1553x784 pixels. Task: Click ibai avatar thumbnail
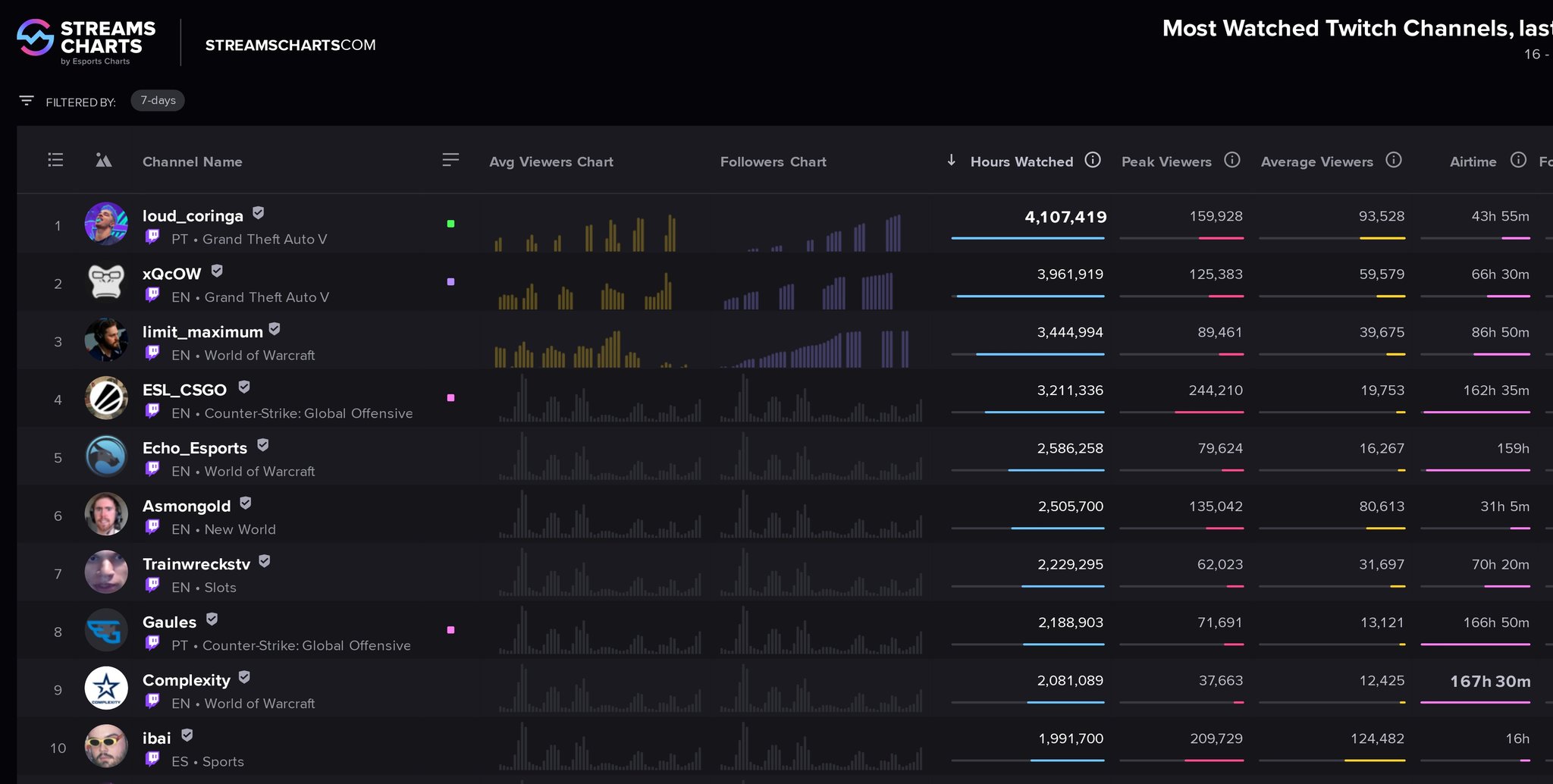(106, 746)
